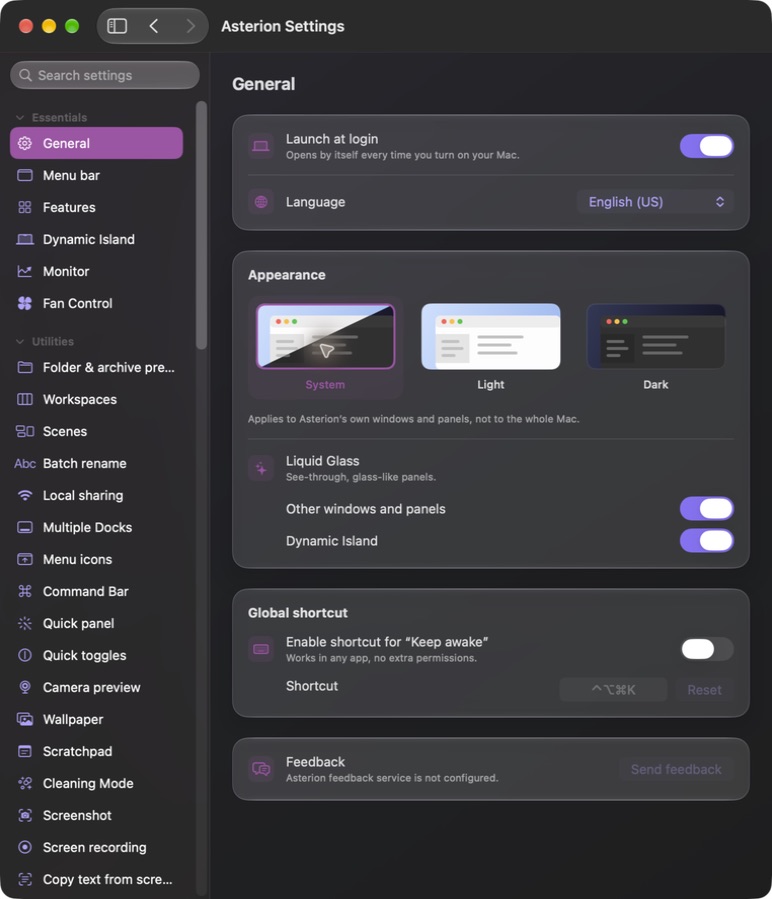
Task: Click the "Asterion Settings" window title
Action: coord(283,26)
